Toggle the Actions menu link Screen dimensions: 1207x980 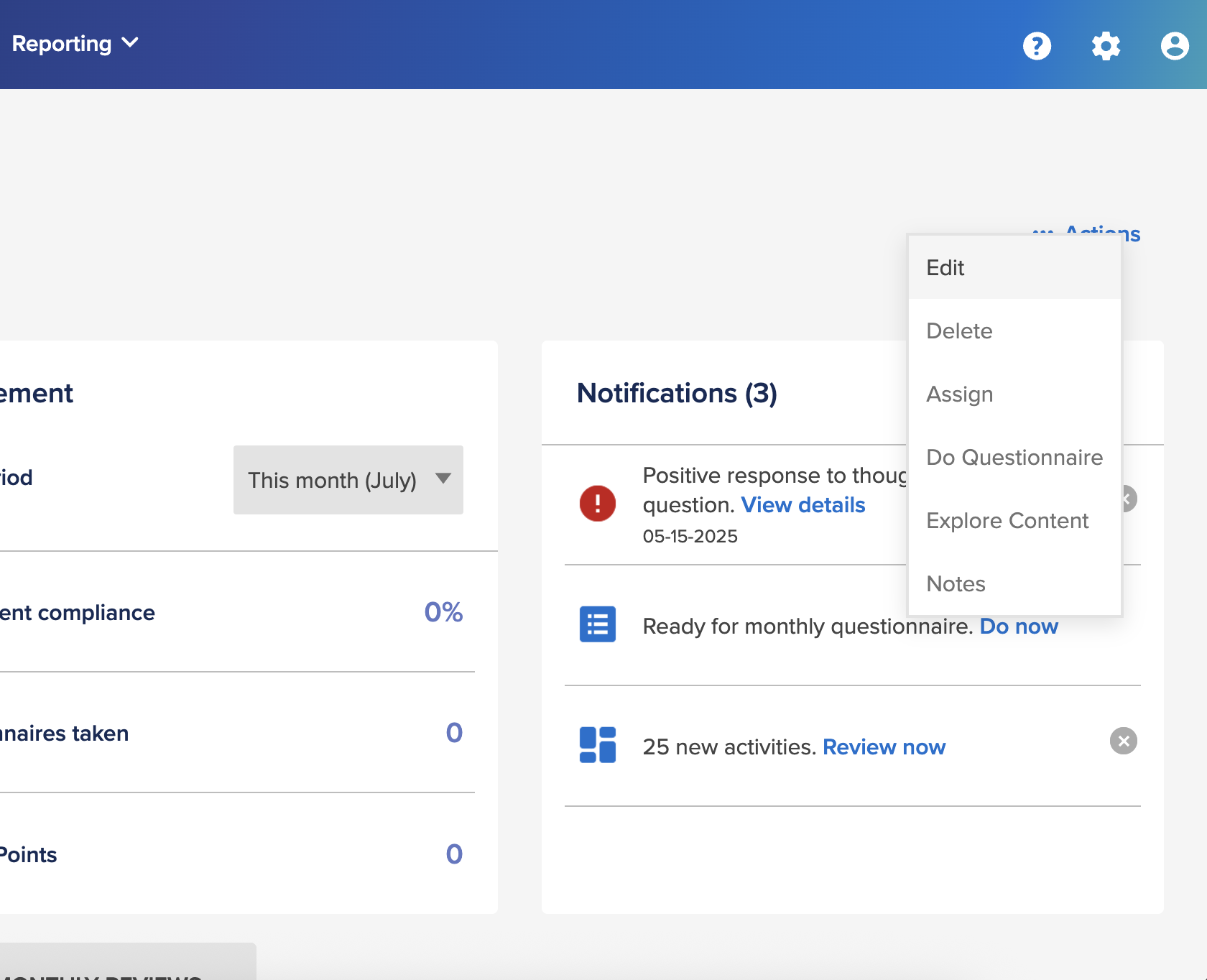1086,231
